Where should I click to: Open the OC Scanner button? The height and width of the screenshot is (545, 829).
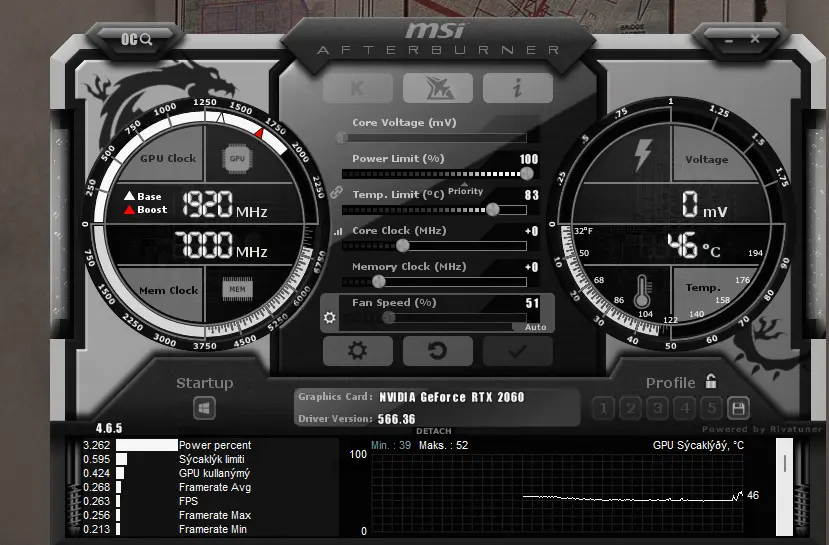[136, 40]
